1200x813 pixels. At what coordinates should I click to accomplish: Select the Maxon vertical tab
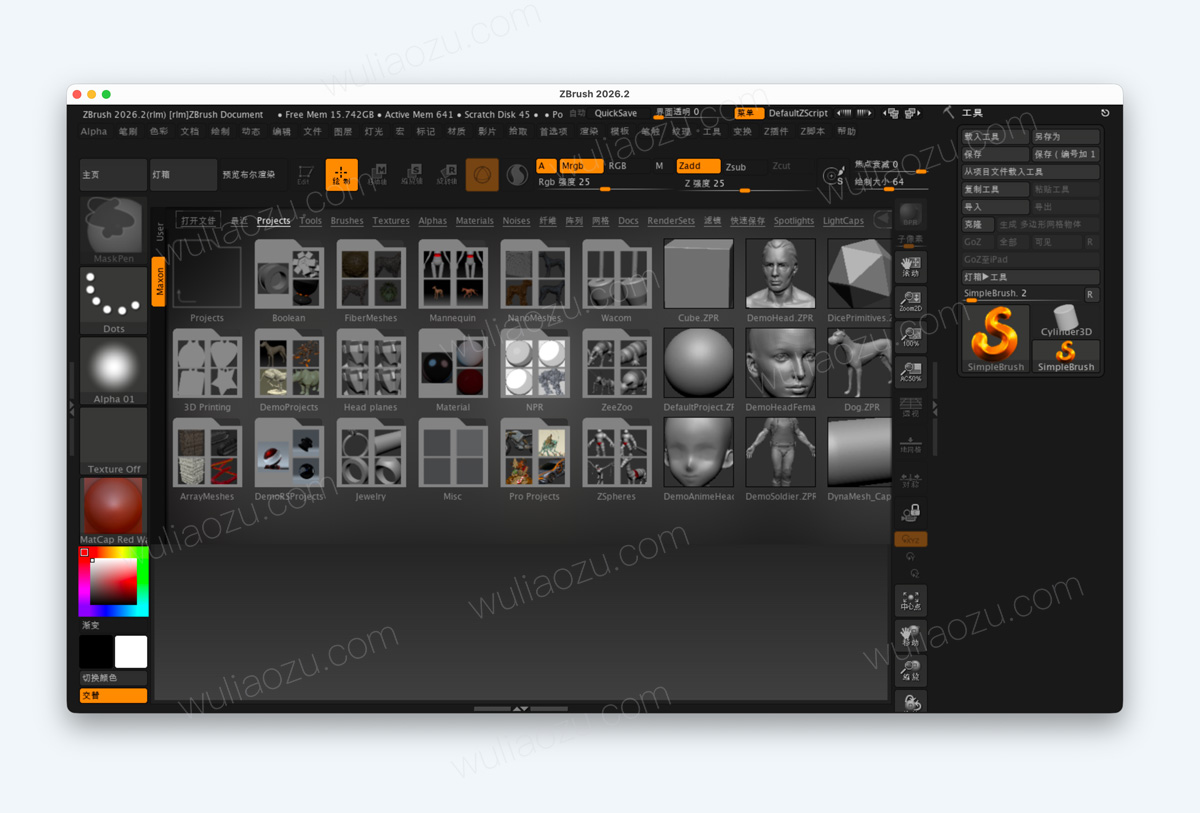[x=158, y=283]
